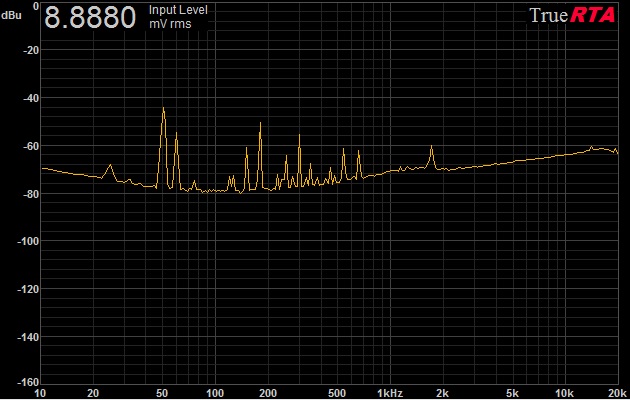This screenshot has height=400, width=630.
Task: Click the 1kHz frequency label
Action: tap(390, 393)
